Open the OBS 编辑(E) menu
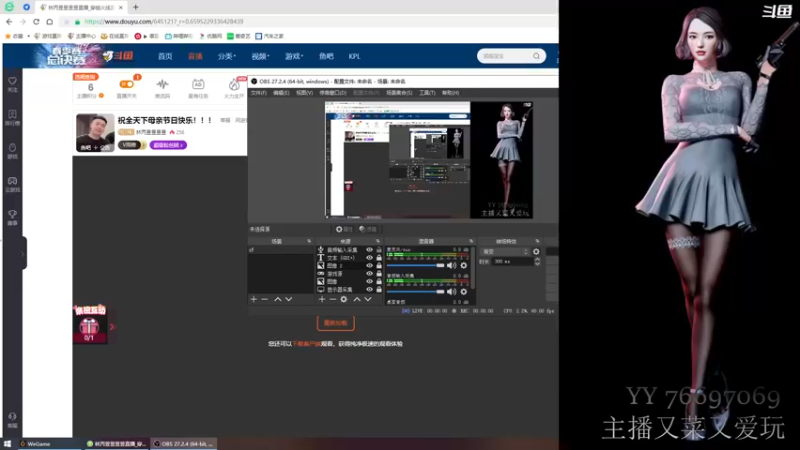 [281, 93]
